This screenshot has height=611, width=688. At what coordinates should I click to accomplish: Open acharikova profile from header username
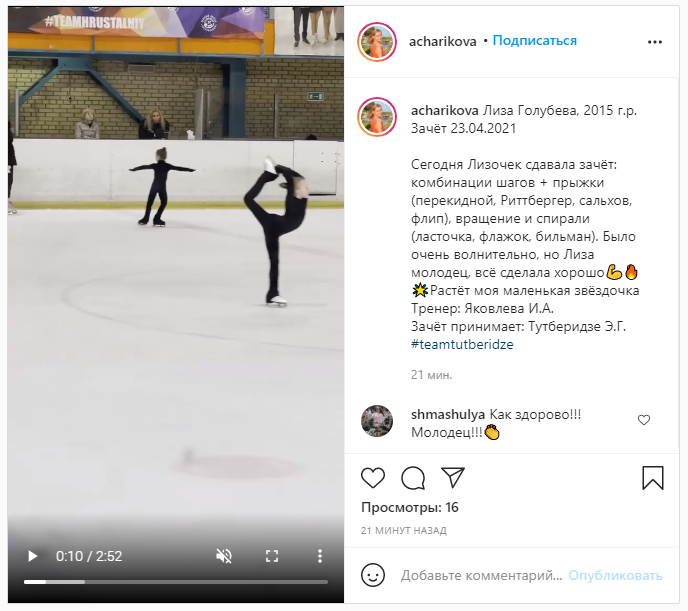442,41
